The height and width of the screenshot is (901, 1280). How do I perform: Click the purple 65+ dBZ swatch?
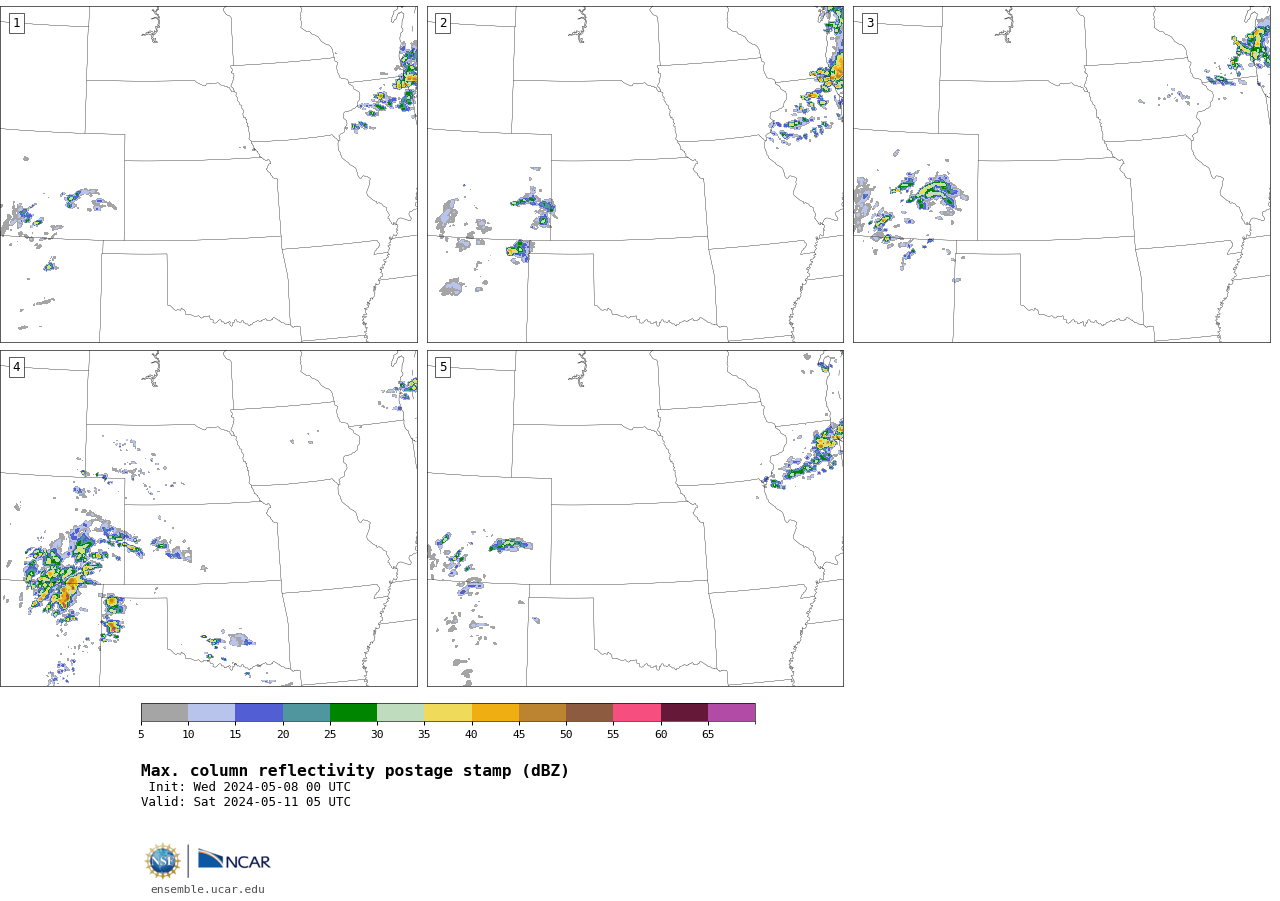point(731,712)
